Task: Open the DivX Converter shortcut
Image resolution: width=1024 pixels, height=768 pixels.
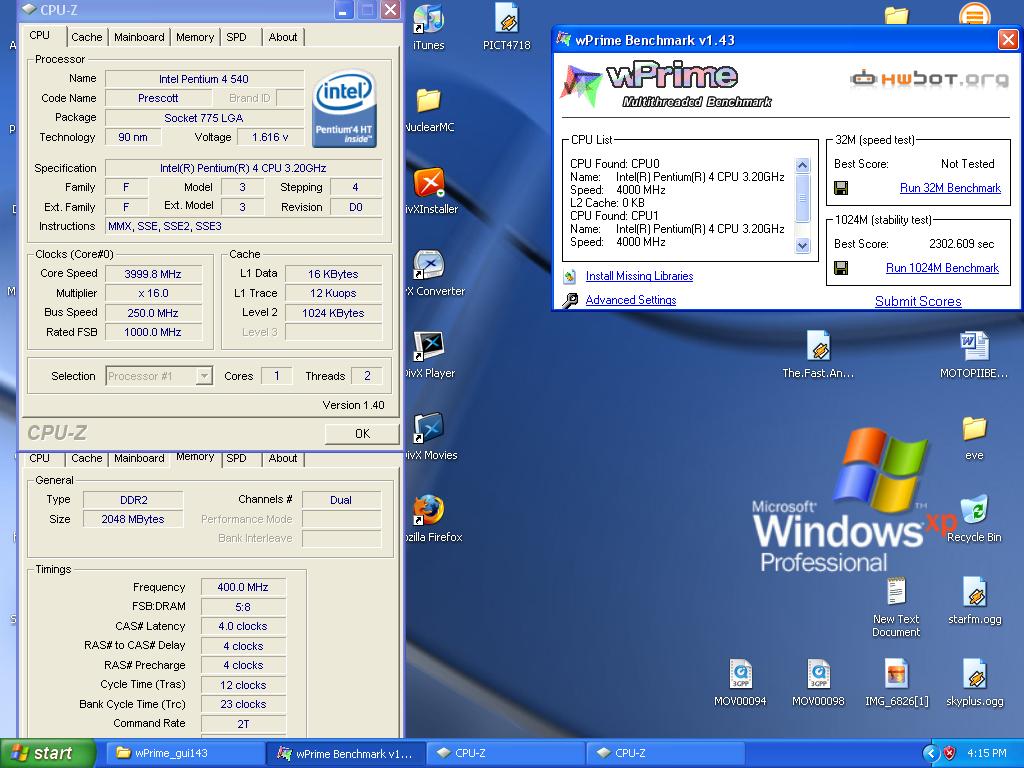Action: (428, 265)
